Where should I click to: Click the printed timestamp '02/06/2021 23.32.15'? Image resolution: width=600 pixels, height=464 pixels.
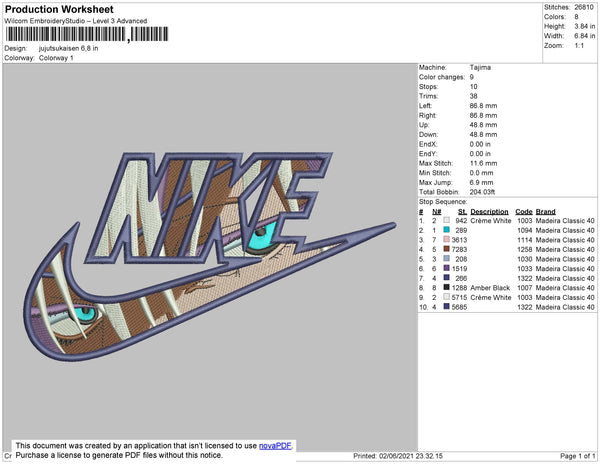[411, 456]
